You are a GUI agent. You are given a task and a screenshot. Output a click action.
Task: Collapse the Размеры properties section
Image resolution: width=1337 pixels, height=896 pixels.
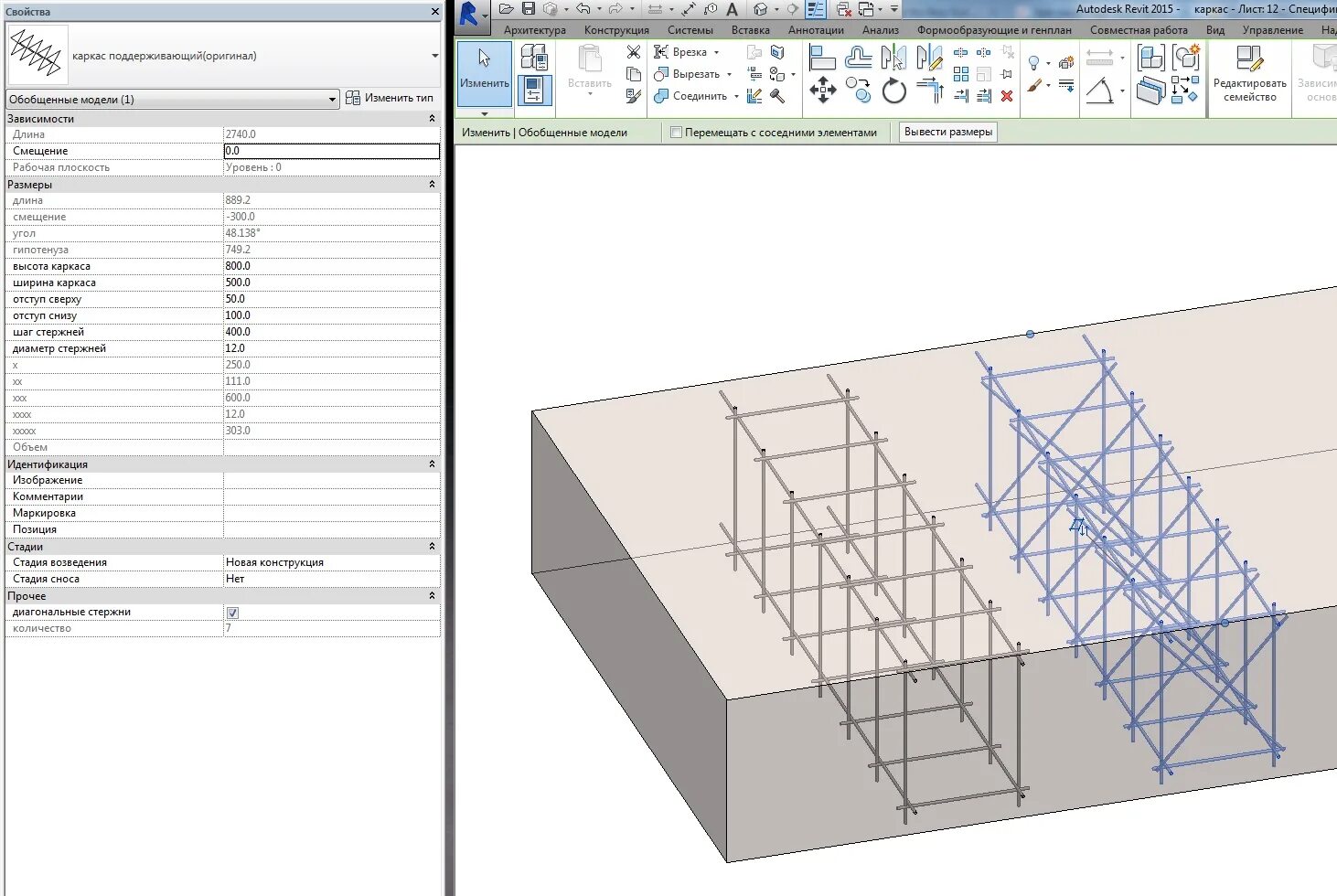coord(431,183)
